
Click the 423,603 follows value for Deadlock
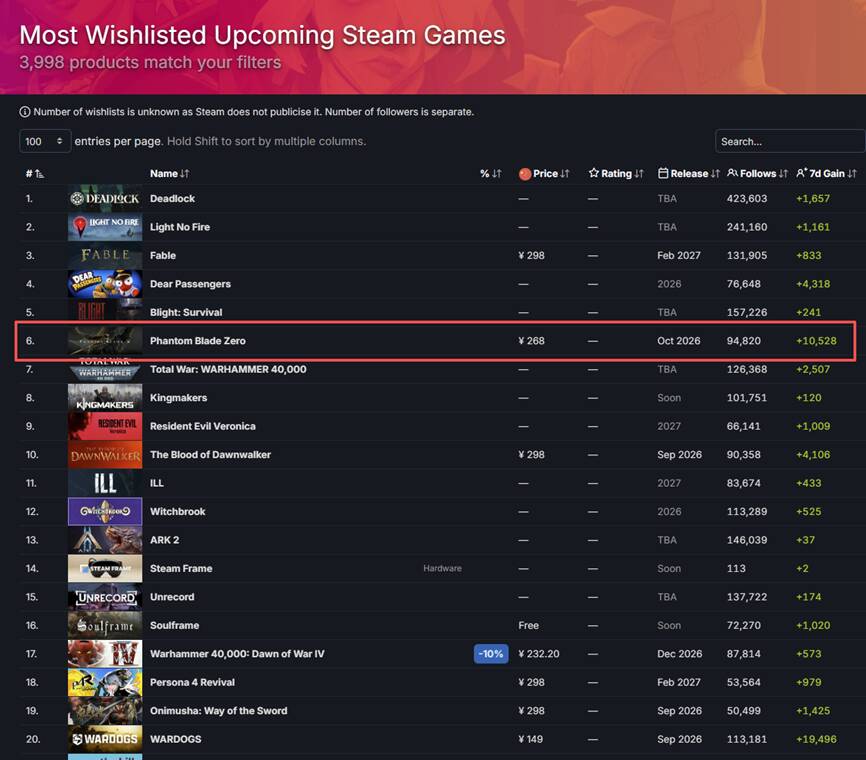coord(747,198)
